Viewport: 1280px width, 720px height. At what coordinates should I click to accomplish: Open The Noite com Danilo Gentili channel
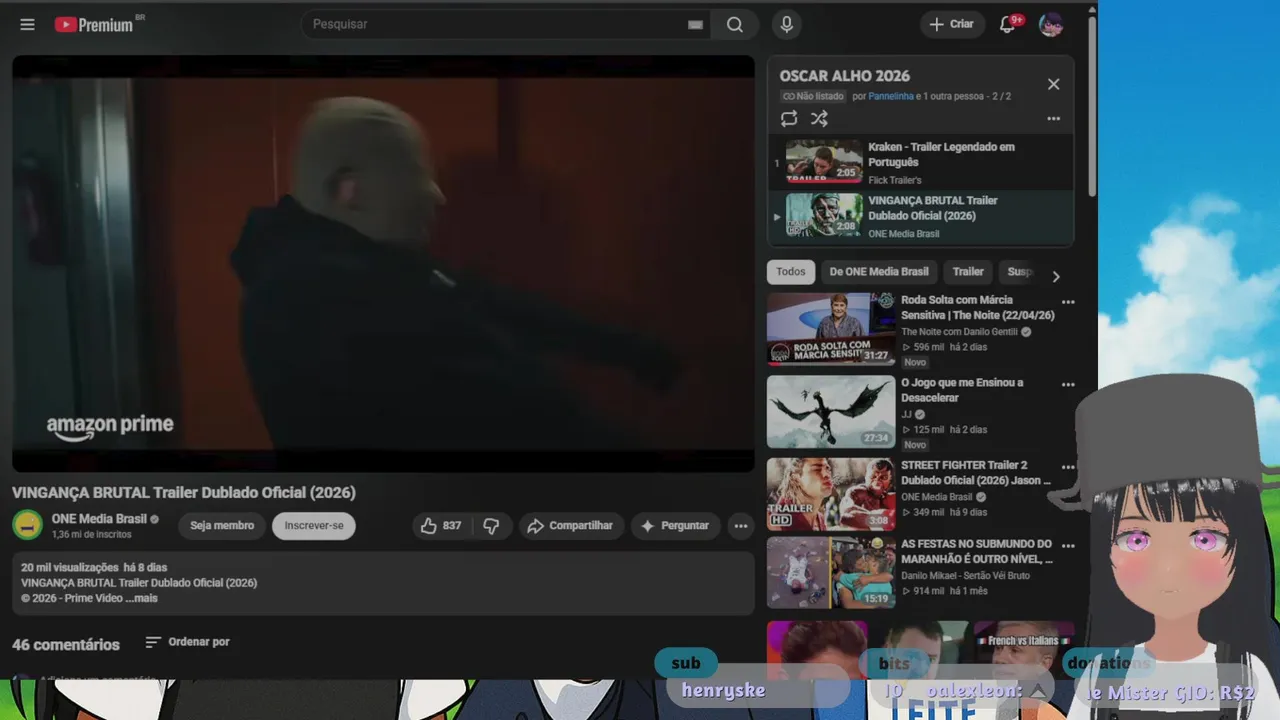pyautogui.click(x=959, y=332)
